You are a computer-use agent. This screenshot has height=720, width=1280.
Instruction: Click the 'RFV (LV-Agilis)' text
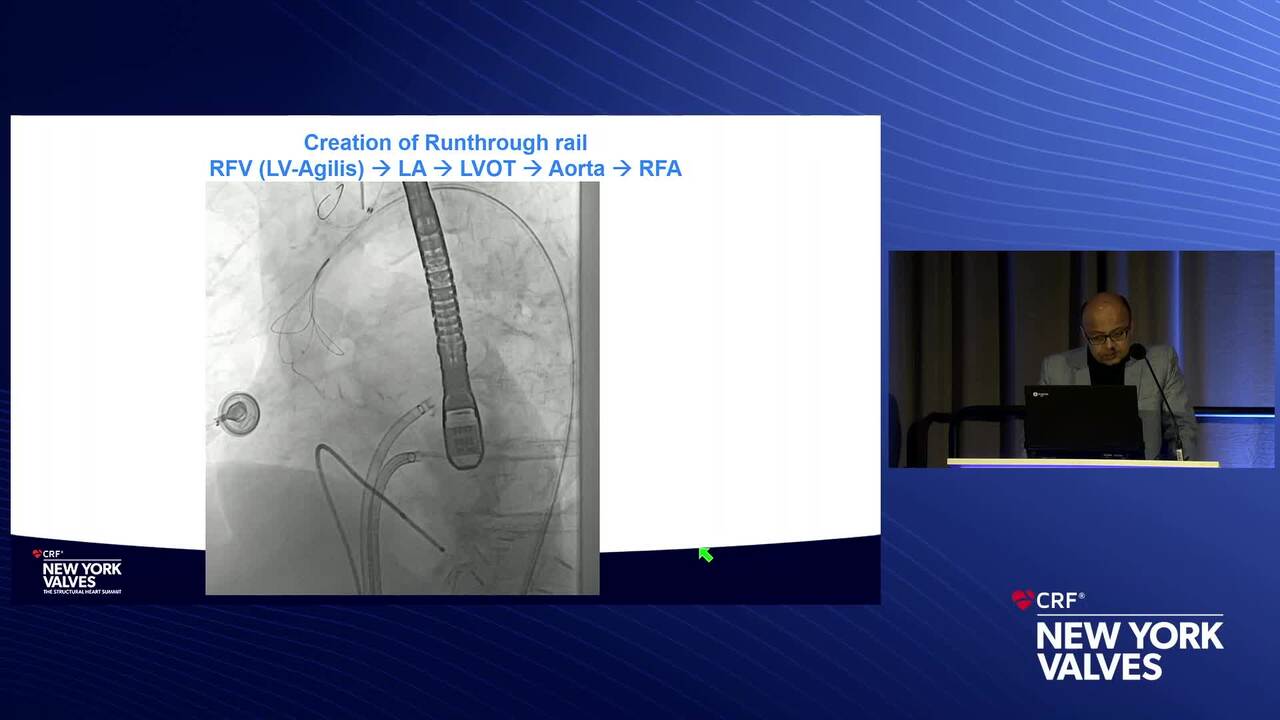286,168
